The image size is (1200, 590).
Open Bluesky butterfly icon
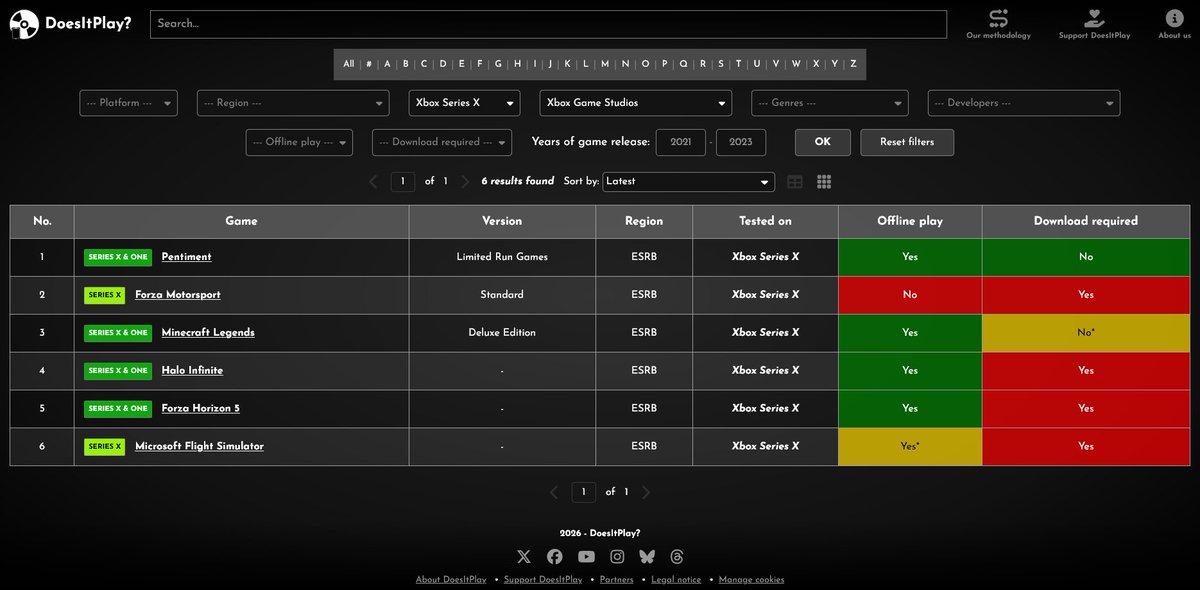click(x=647, y=557)
